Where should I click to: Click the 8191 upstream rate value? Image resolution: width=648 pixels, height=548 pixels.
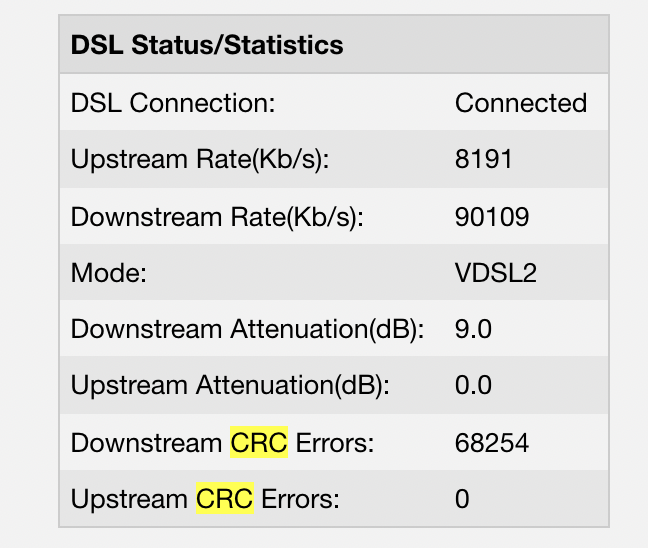[484, 159]
